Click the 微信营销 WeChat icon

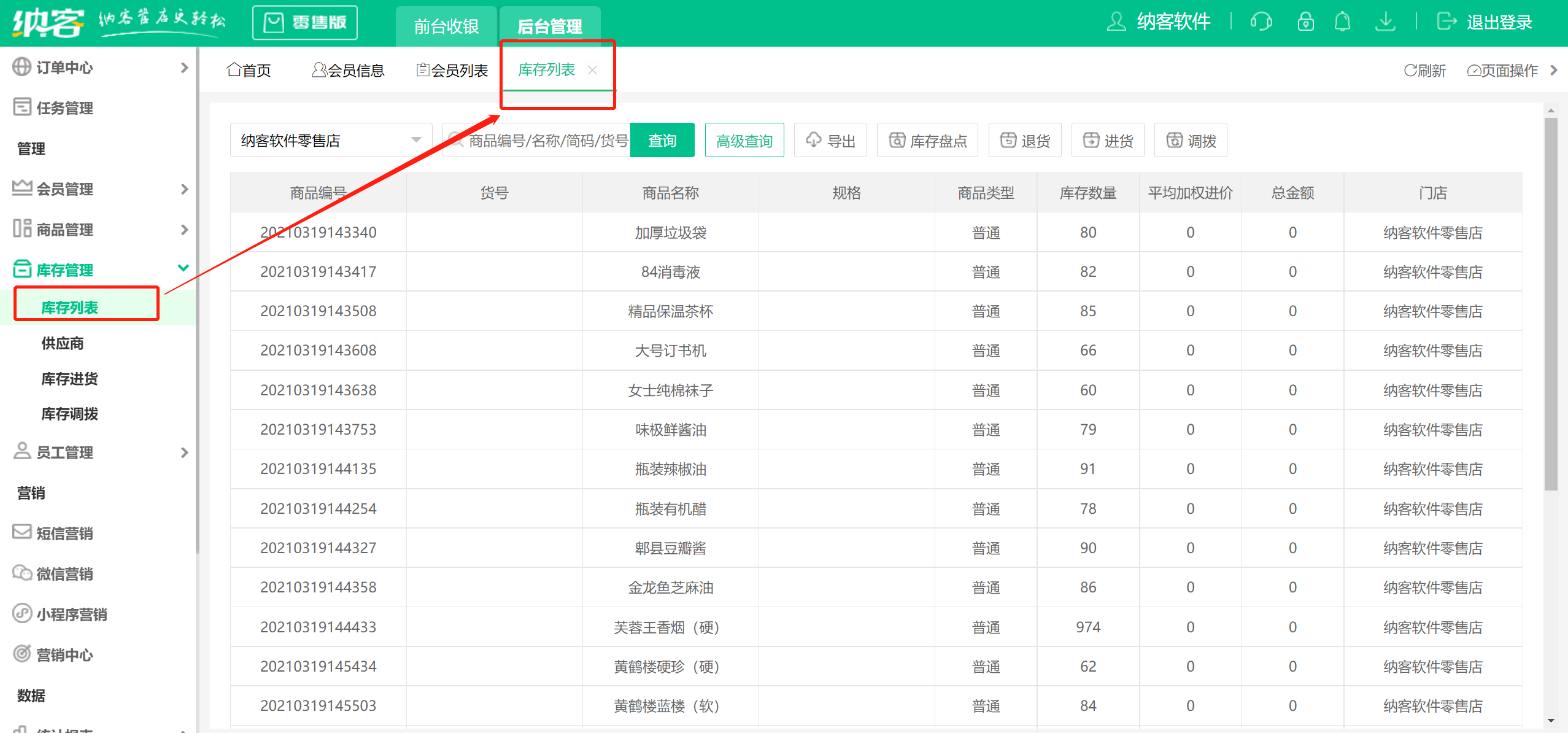pos(21,573)
